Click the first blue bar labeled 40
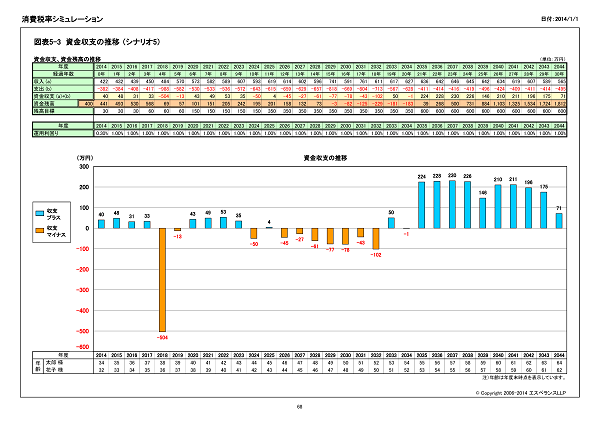The image size is (600, 424). (102, 223)
